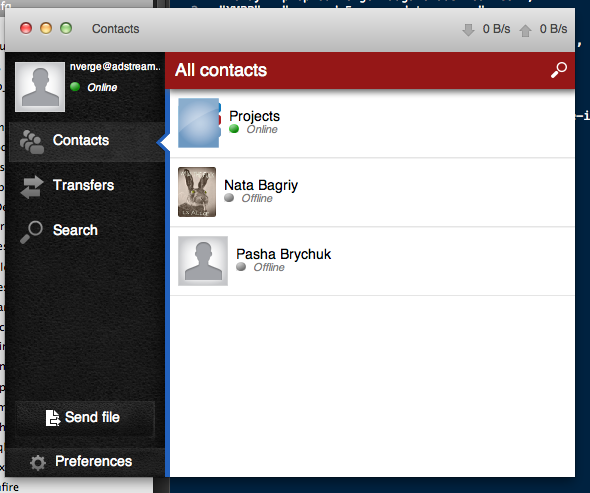This screenshot has height=493, width=590.
Task: Open Preferences
Action: (x=85, y=462)
